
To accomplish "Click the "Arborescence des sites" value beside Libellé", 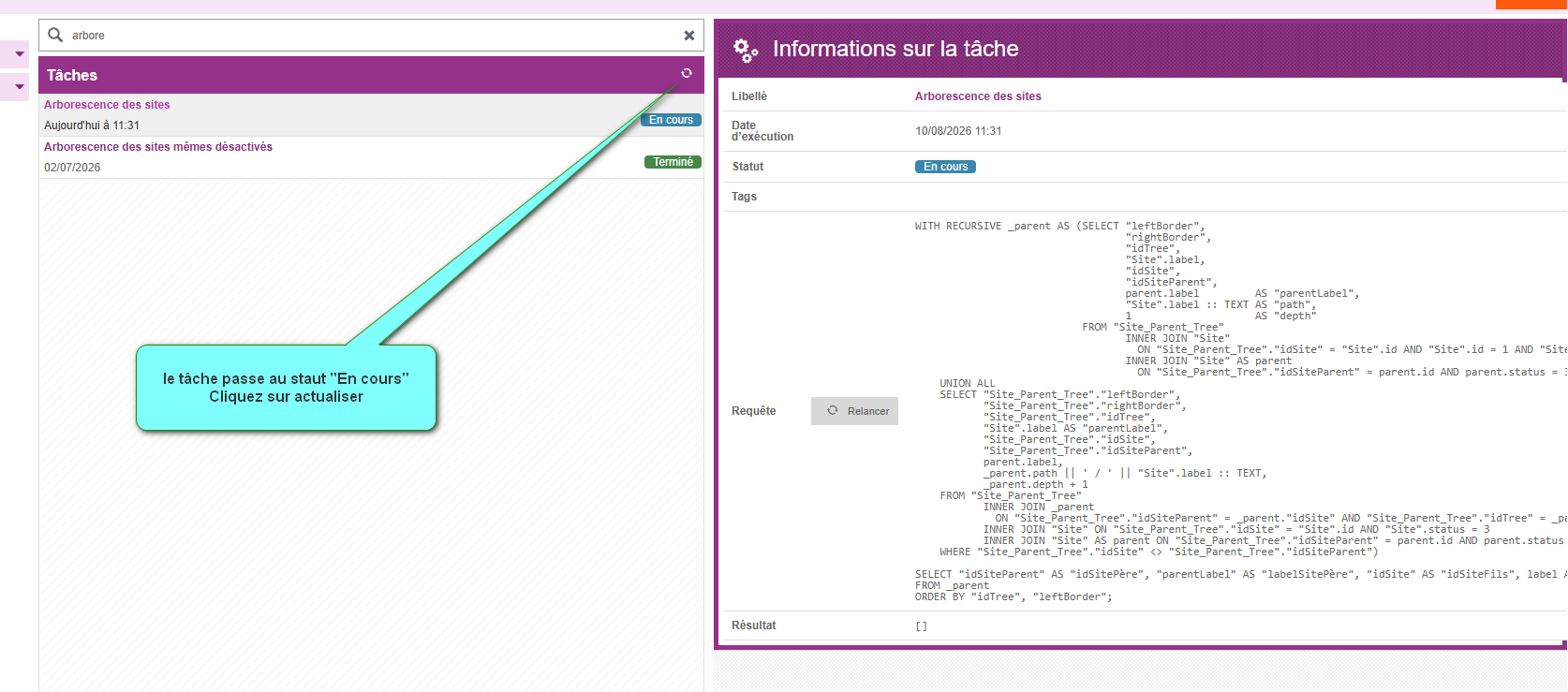I will [x=978, y=96].
